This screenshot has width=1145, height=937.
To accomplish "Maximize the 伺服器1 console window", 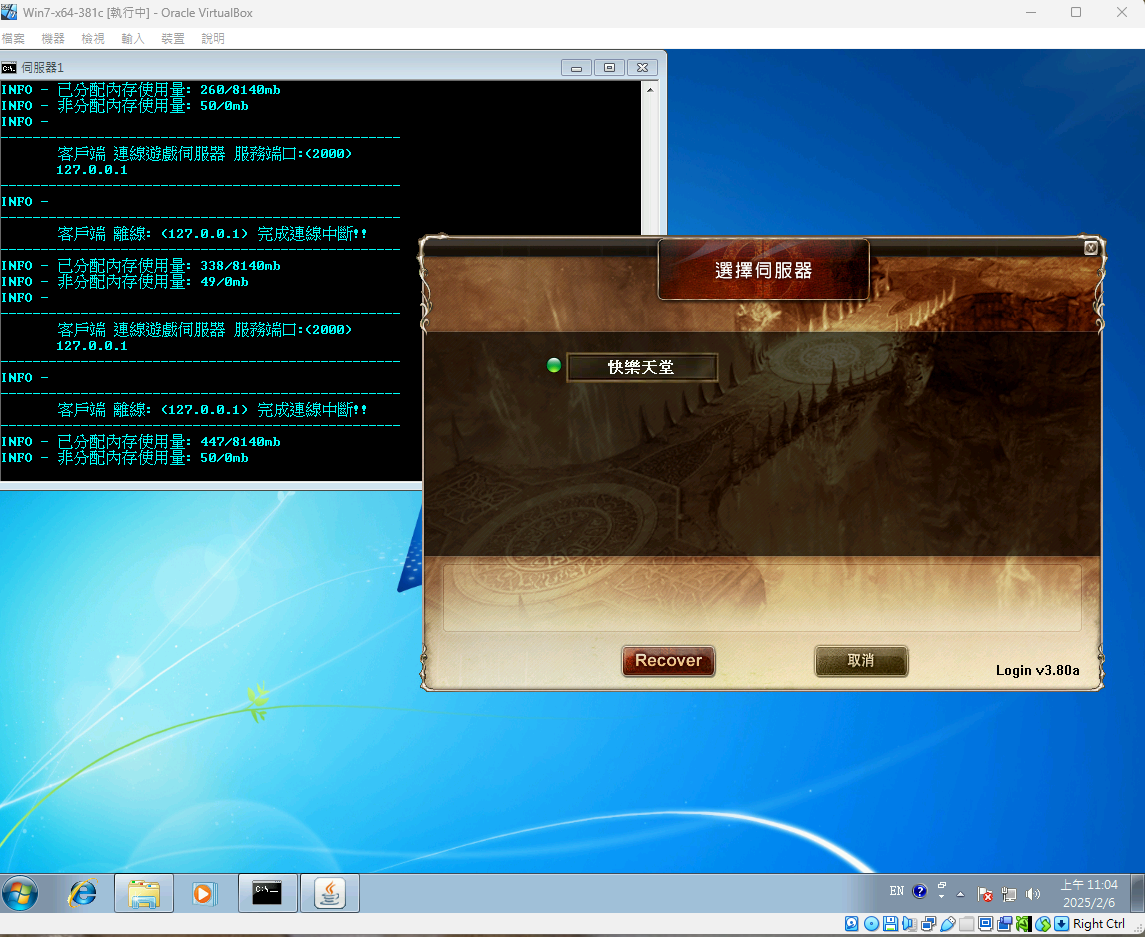I will (610, 68).
